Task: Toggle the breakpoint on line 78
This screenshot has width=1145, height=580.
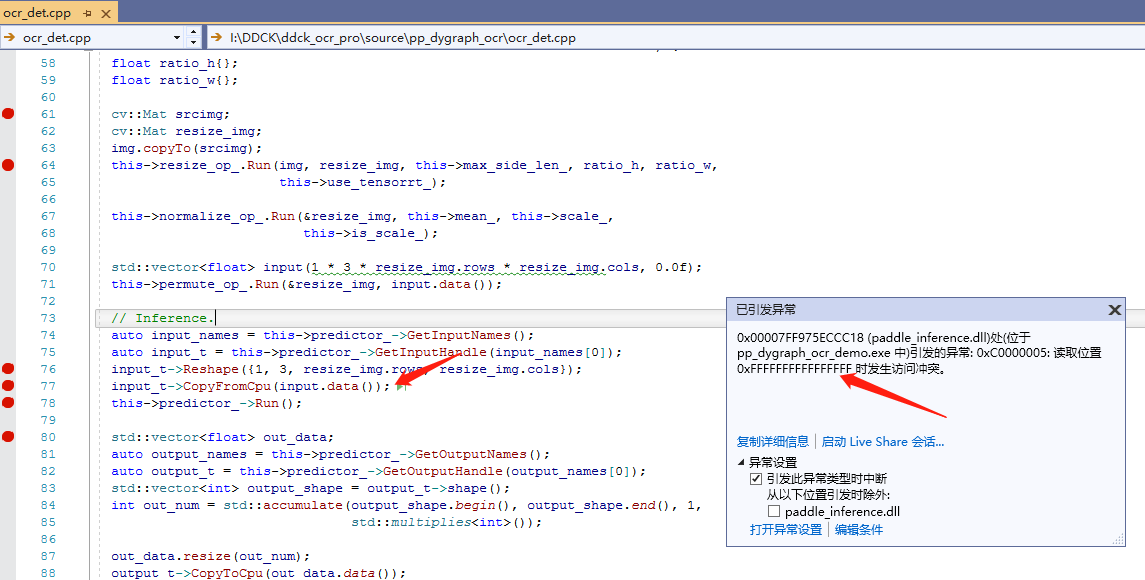Action: (x=8, y=402)
